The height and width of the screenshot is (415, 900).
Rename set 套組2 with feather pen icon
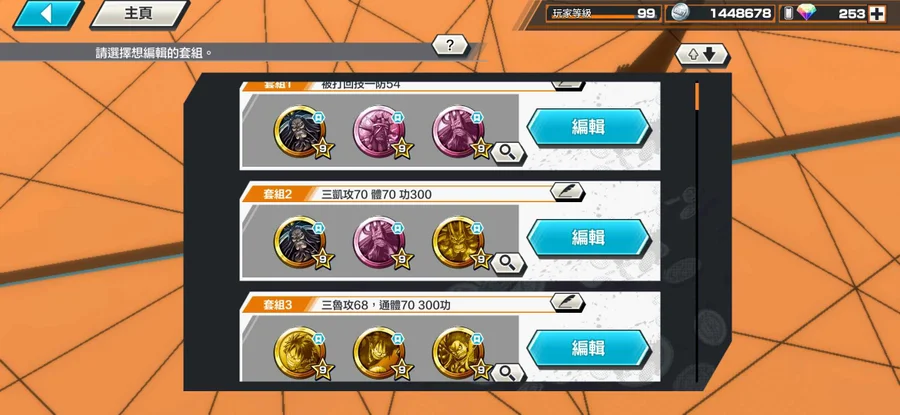[x=567, y=191]
